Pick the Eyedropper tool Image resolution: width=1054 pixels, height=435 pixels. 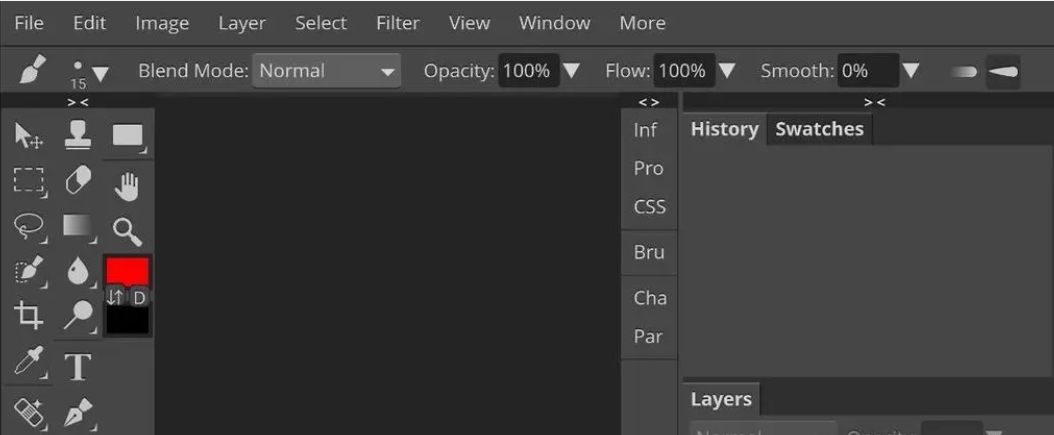pos(29,364)
